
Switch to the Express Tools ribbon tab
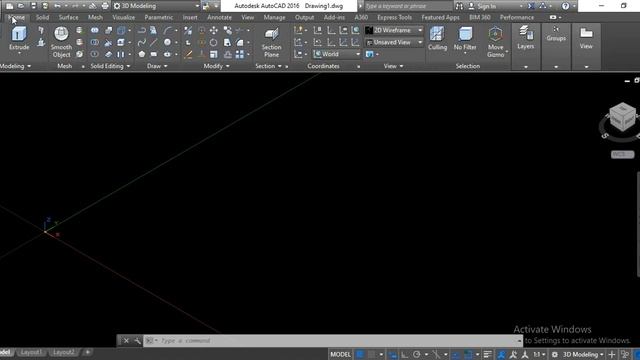click(394, 17)
